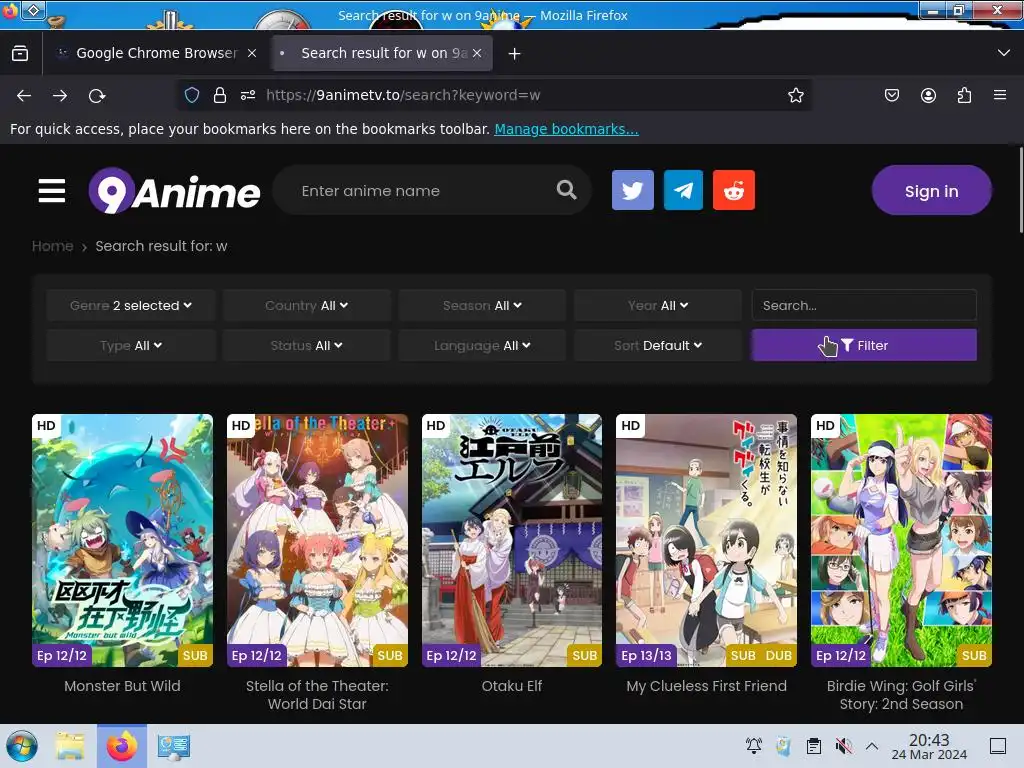Expand the Genre 2 selected dropdown

[131, 305]
